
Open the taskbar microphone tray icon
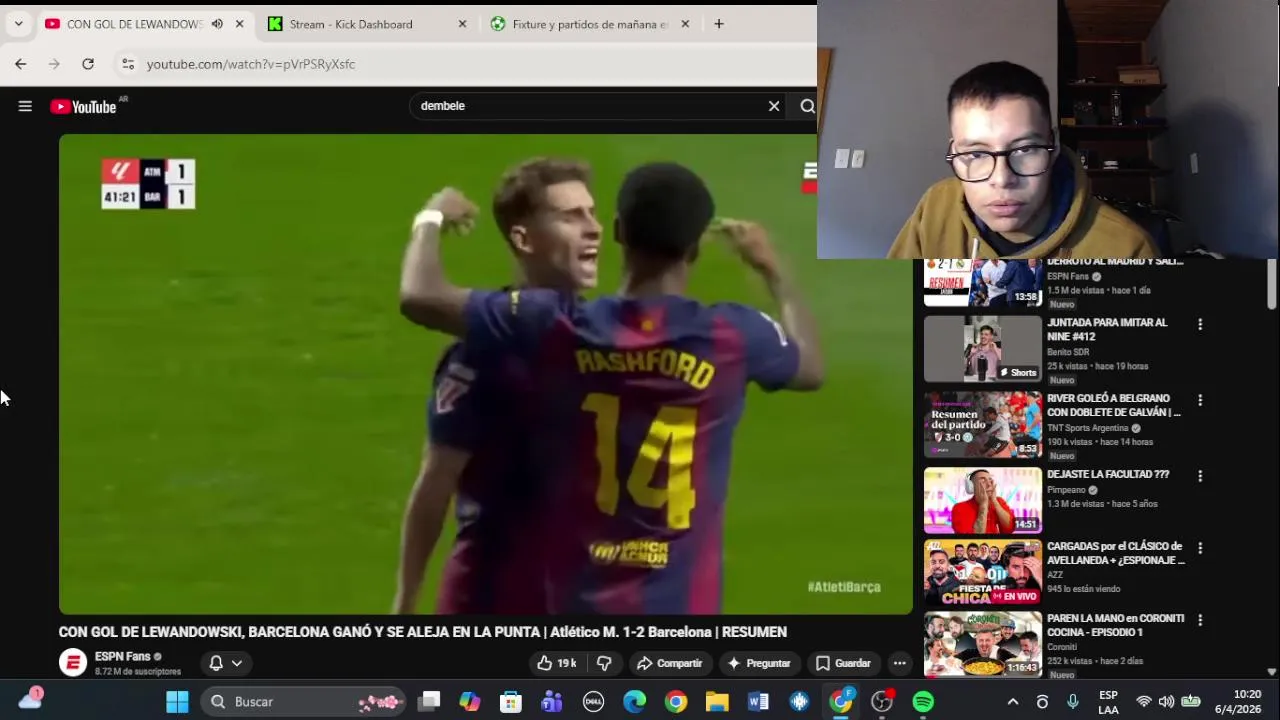[x=1073, y=702]
